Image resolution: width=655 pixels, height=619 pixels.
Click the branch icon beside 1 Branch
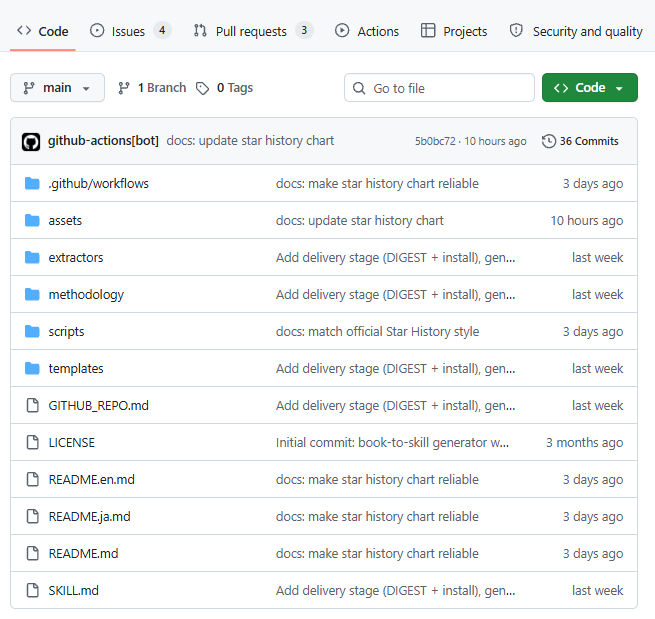pos(124,88)
